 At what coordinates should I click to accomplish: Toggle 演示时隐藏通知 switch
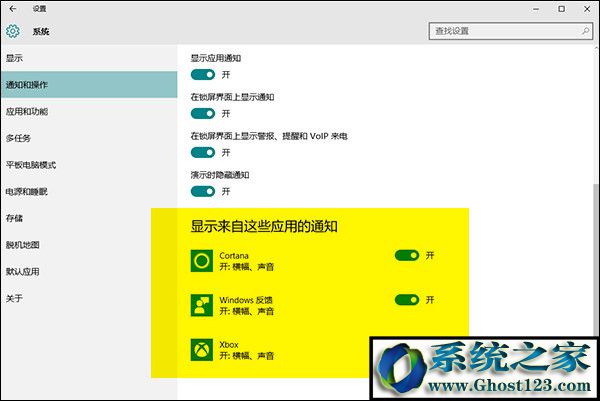click(203, 191)
